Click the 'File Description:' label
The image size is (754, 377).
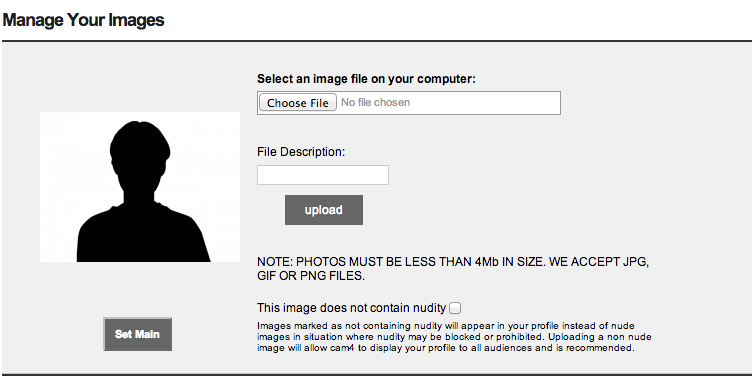pos(302,152)
